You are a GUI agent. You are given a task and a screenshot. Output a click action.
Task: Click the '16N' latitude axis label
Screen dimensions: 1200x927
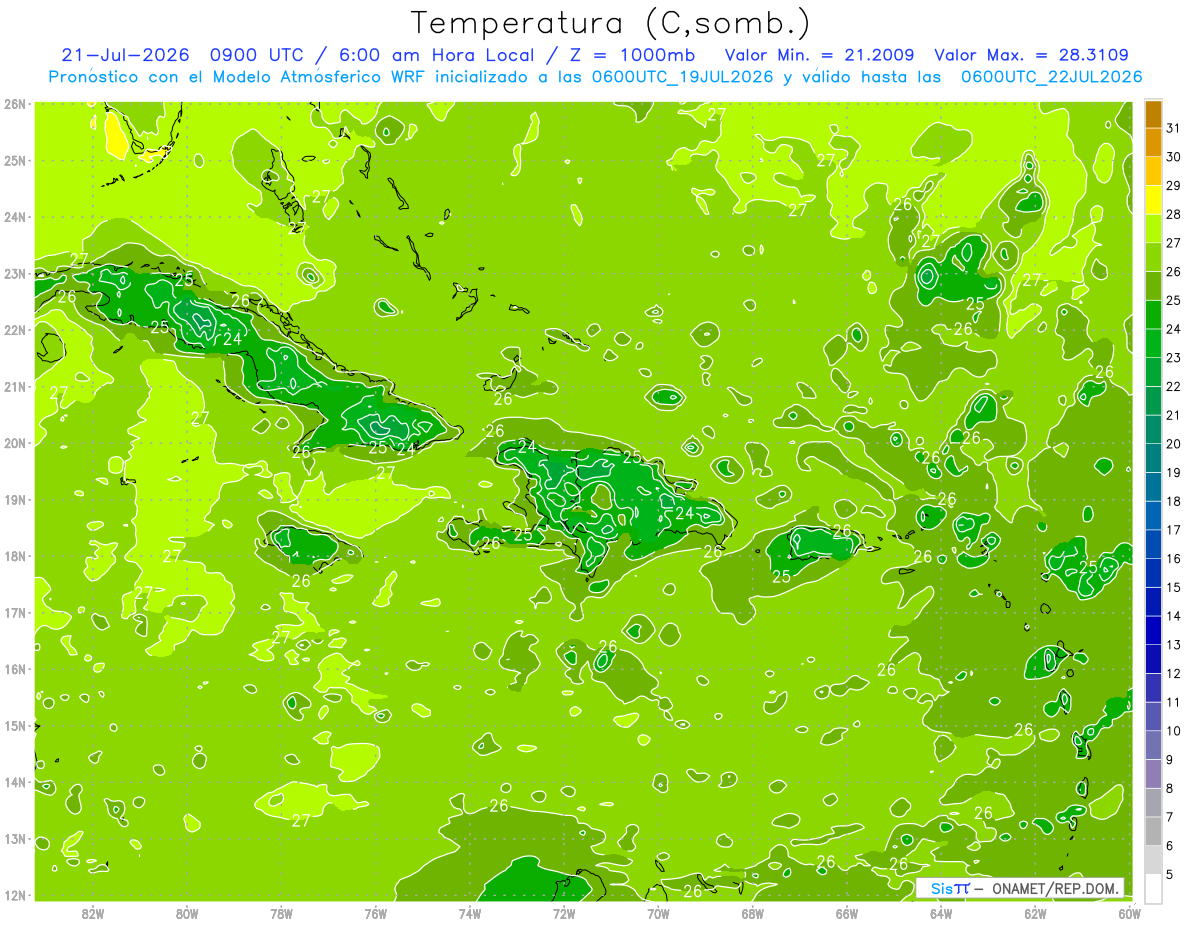(15, 669)
